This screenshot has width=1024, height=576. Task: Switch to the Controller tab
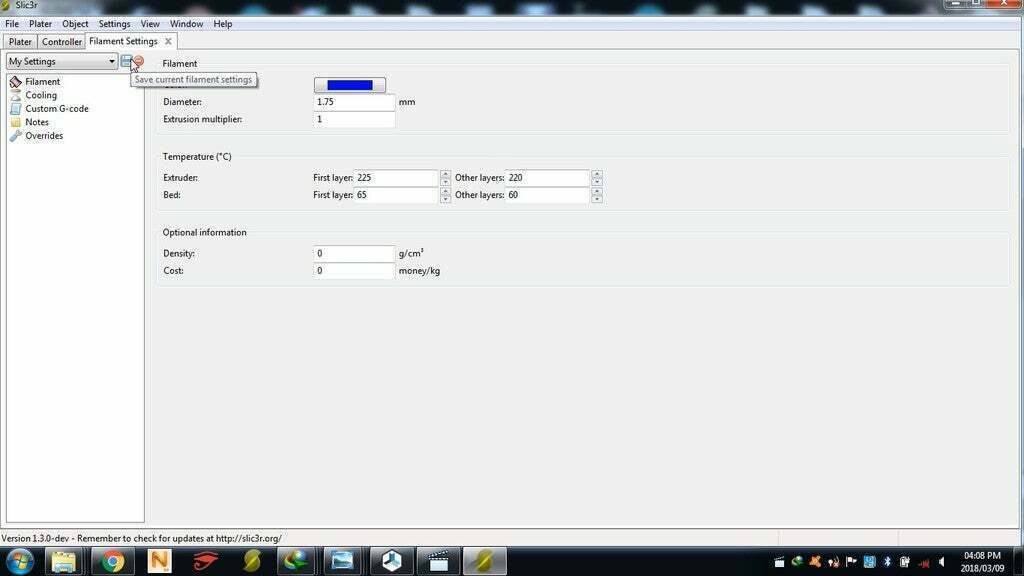click(61, 42)
